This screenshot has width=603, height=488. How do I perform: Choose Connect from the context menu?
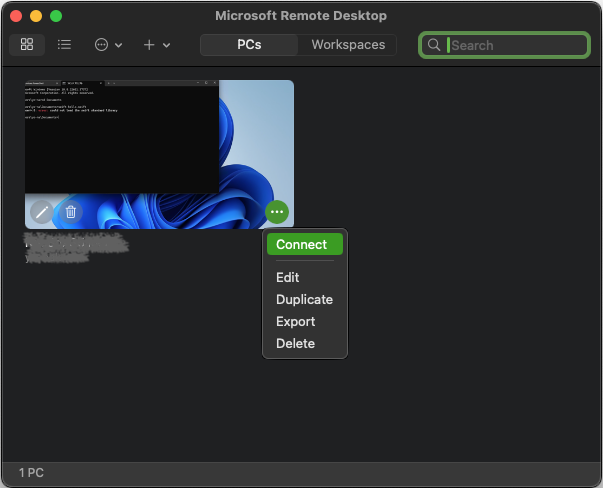[x=305, y=244]
